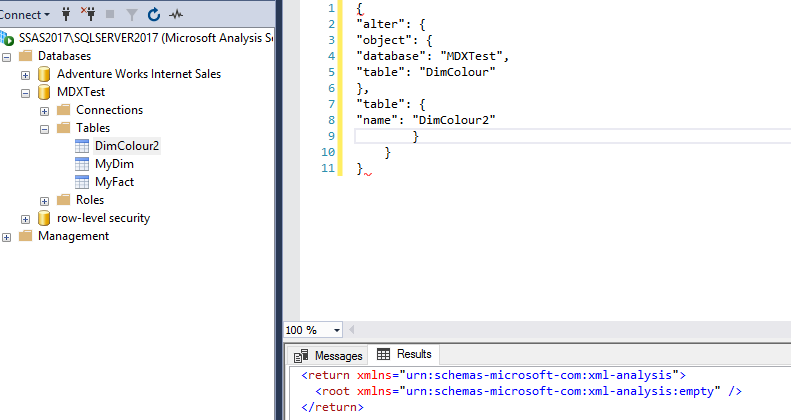Select the Connections folder label
The width and height of the screenshot is (791, 420).
(x=109, y=110)
